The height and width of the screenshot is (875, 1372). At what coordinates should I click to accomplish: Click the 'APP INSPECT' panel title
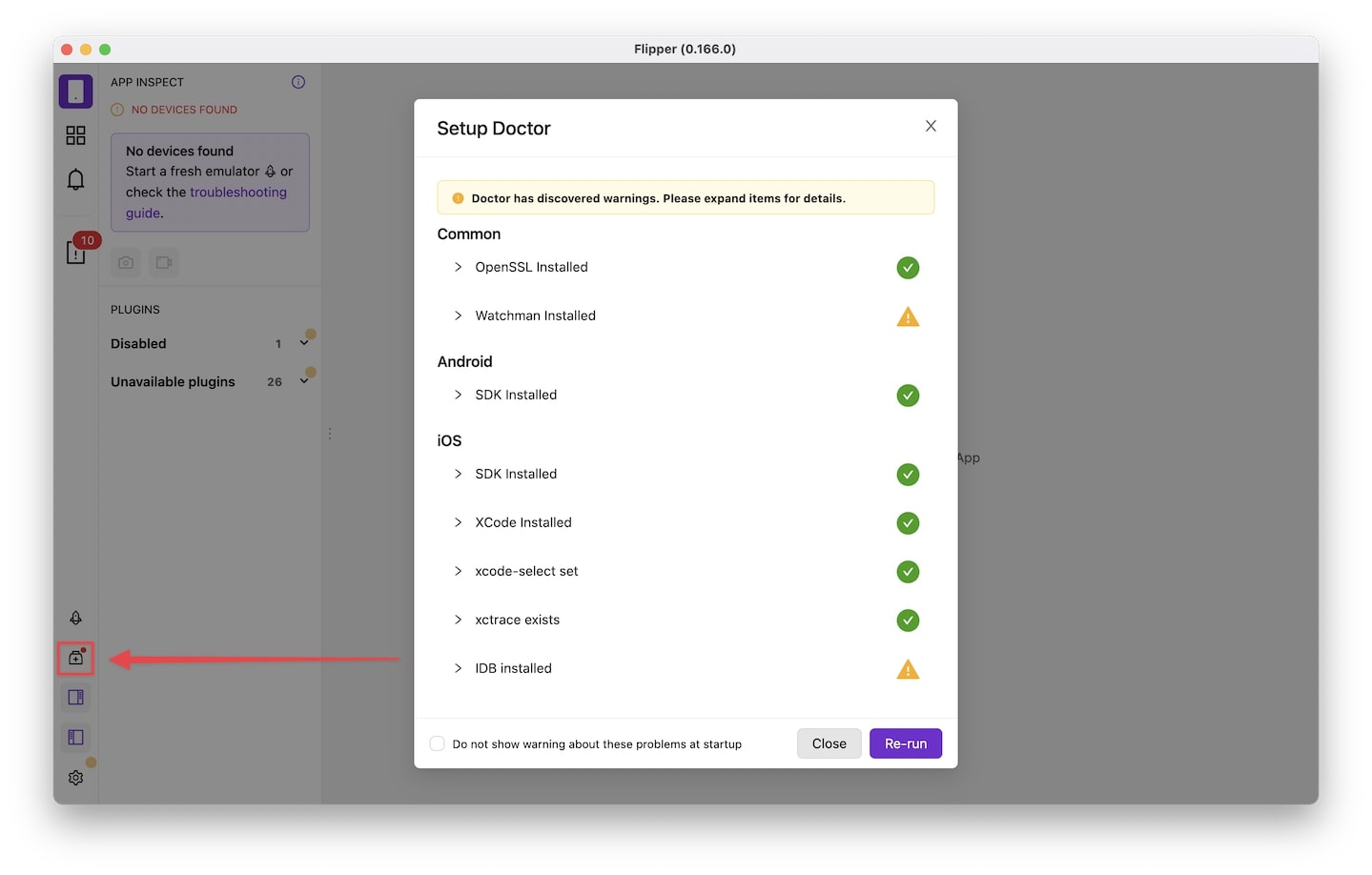(147, 82)
